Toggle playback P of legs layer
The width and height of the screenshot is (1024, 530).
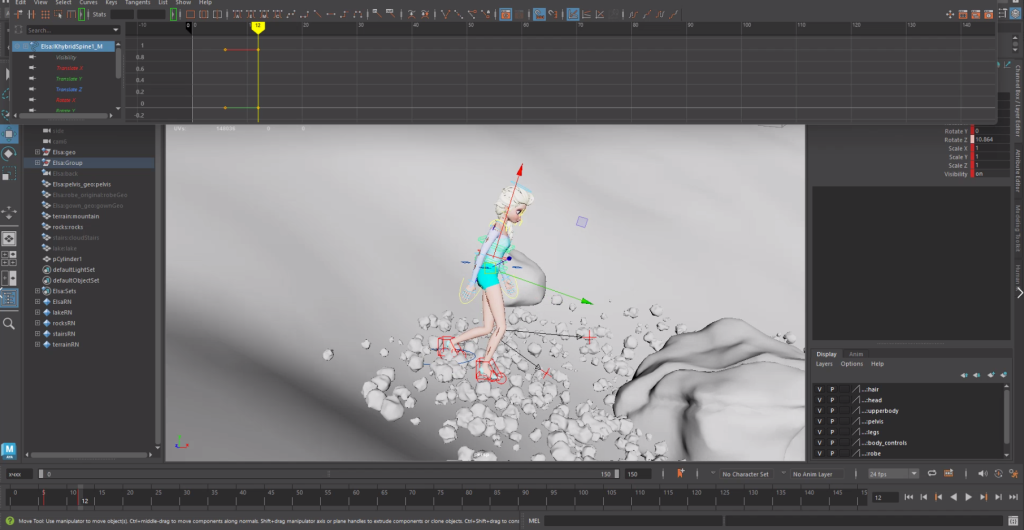pos(832,432)
